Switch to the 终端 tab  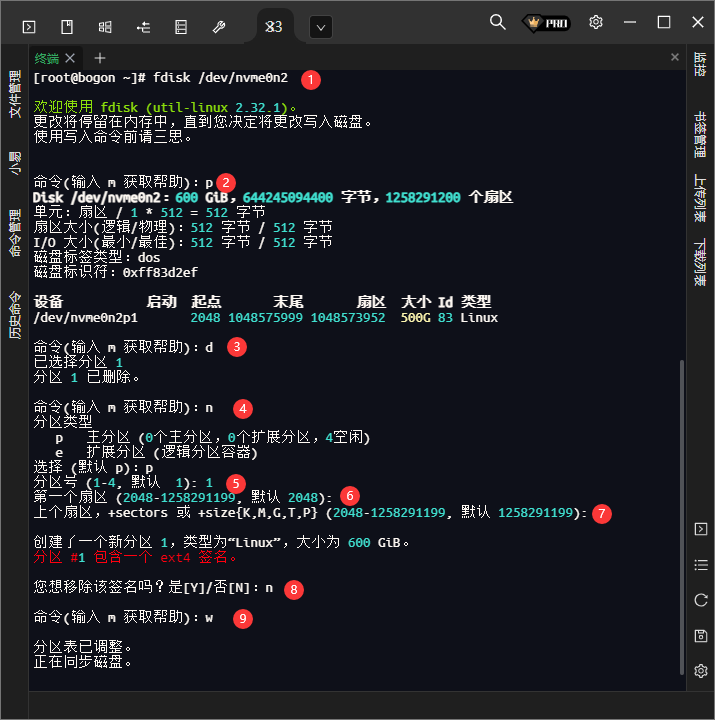tap(46, 58)
